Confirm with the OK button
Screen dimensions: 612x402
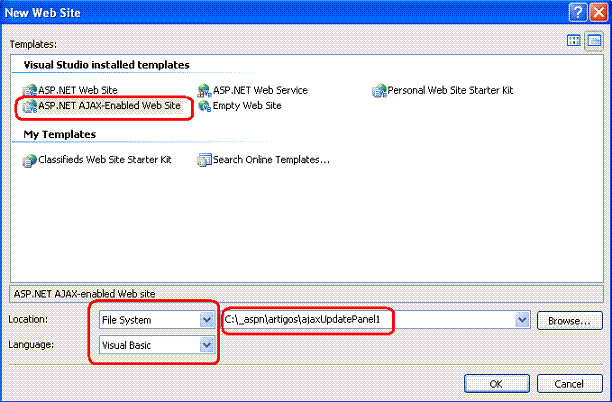pos(496,384)
